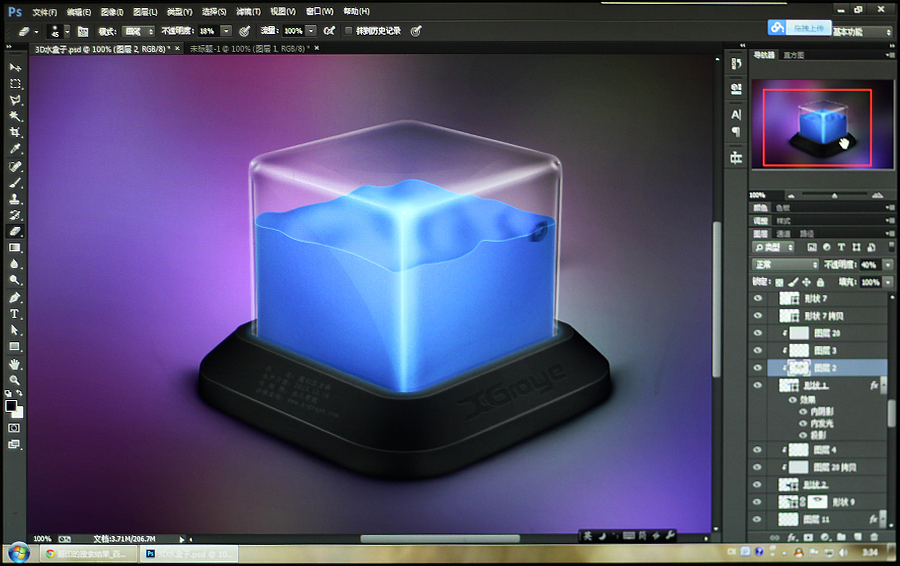Image resolution: width=900 pixels, height=566 pixels.
Task: Toggle the 内阴影 effect visibility
Action: click(804, 412)
